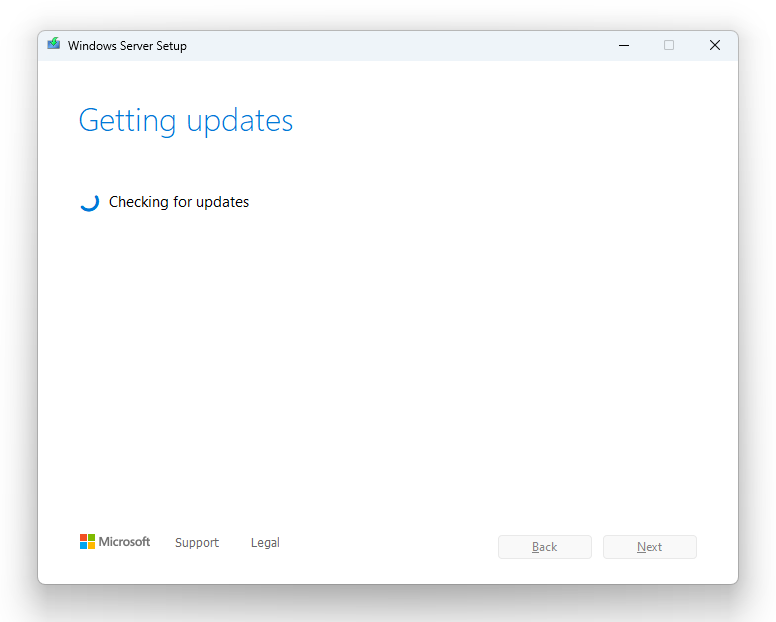Click the maximize button in title bar
The width and height of the screenshot is (776, 622).
(x=669, y=46)
